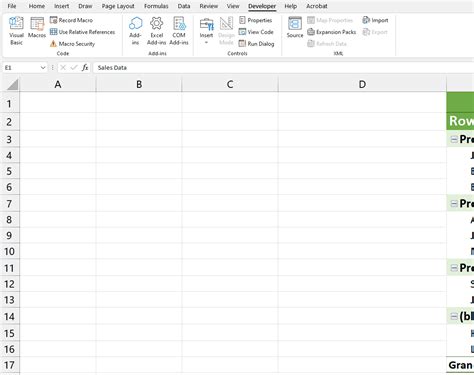Open the Visual Basic editor
The width and height of the screenshot is (474, 375).
point(16,31)
